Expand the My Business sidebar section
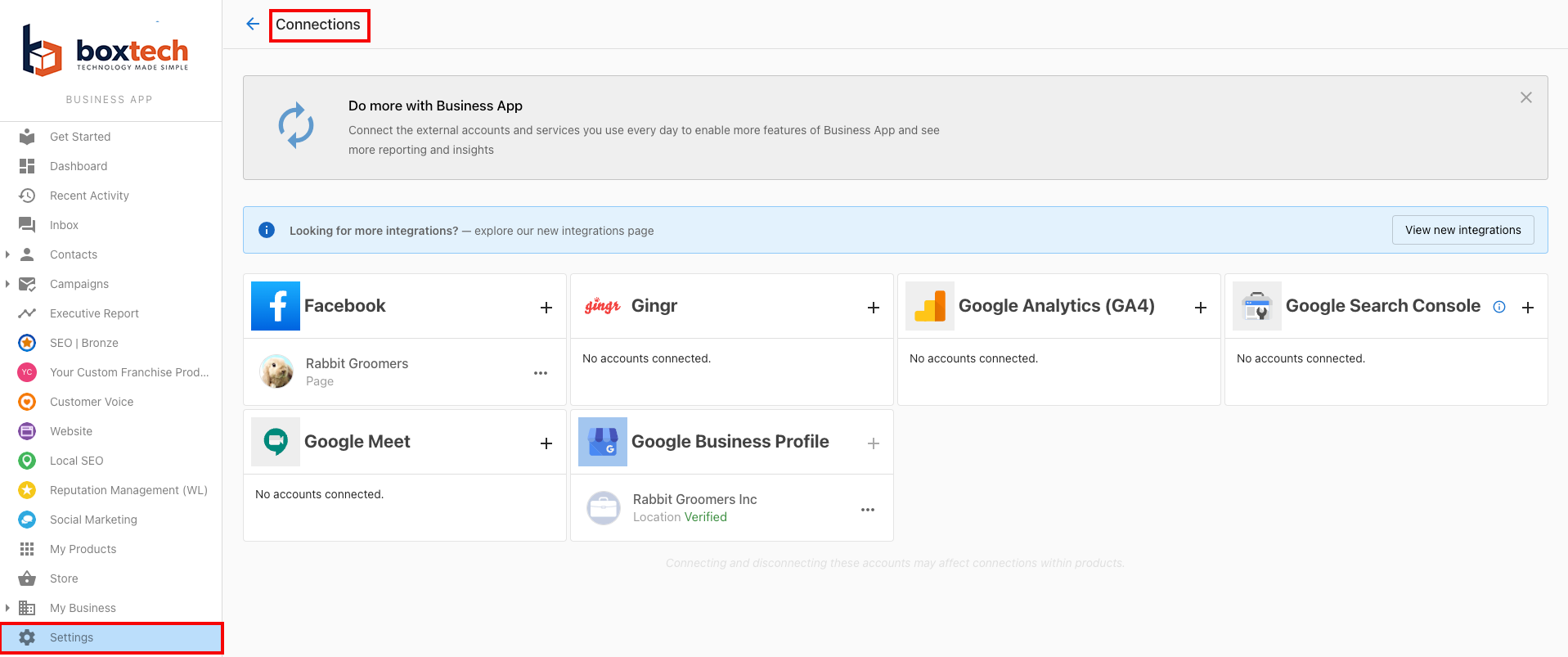The height and width of the screenshot is (657, 1568). pyautogui.click(x=7, y=608)
